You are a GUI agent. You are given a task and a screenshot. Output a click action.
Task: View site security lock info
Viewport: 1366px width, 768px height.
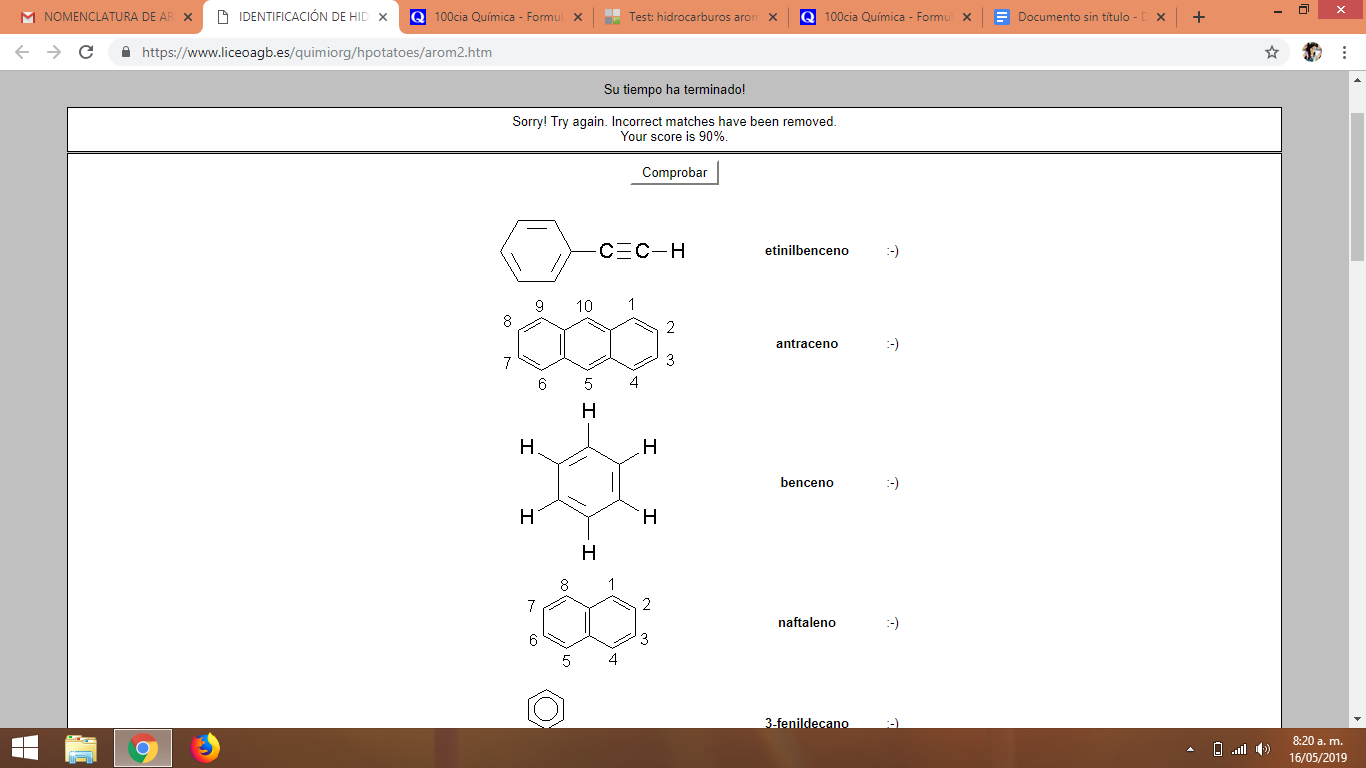click(126, 52)
